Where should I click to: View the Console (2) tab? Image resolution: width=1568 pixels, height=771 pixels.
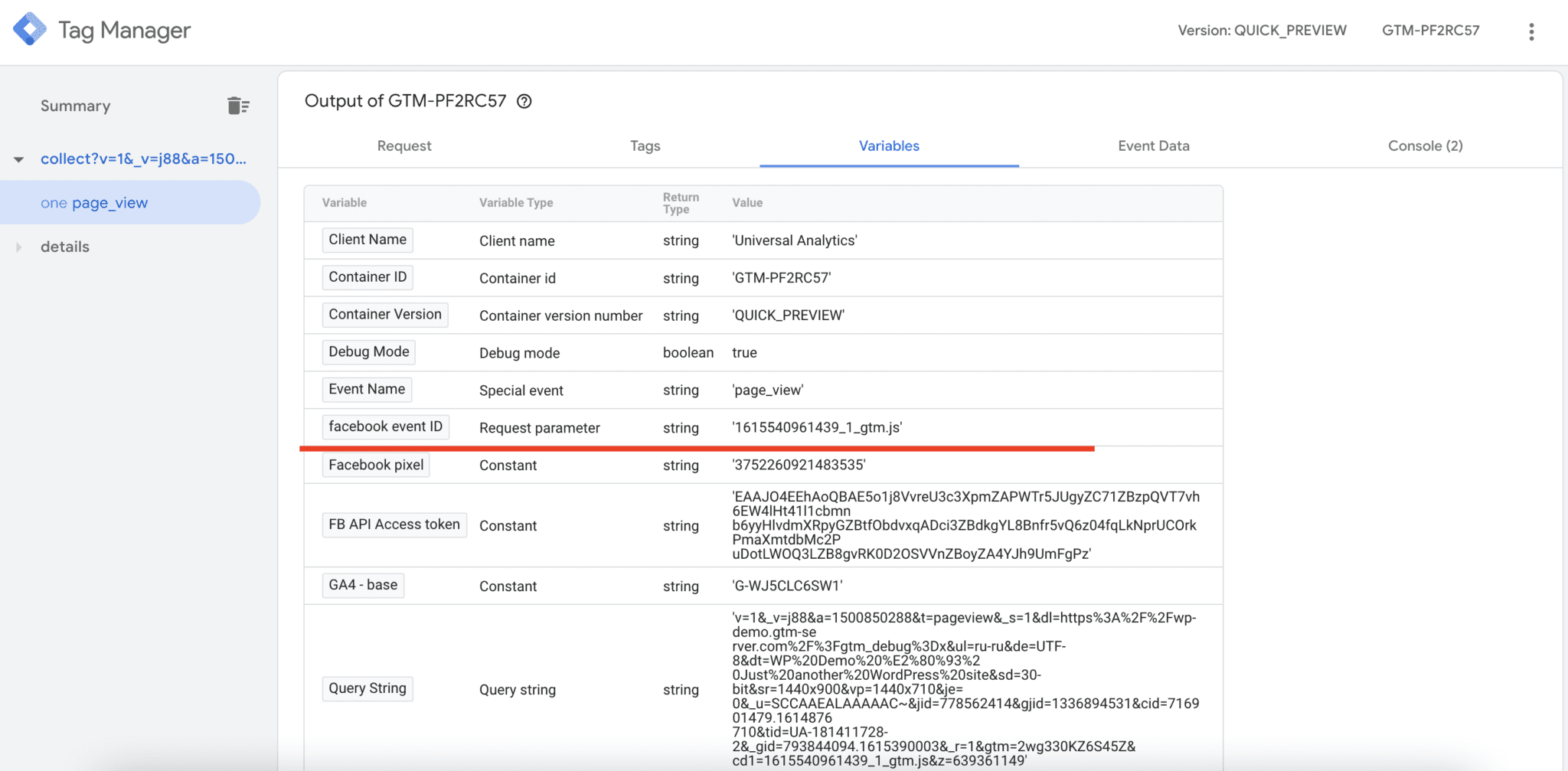1425,145
